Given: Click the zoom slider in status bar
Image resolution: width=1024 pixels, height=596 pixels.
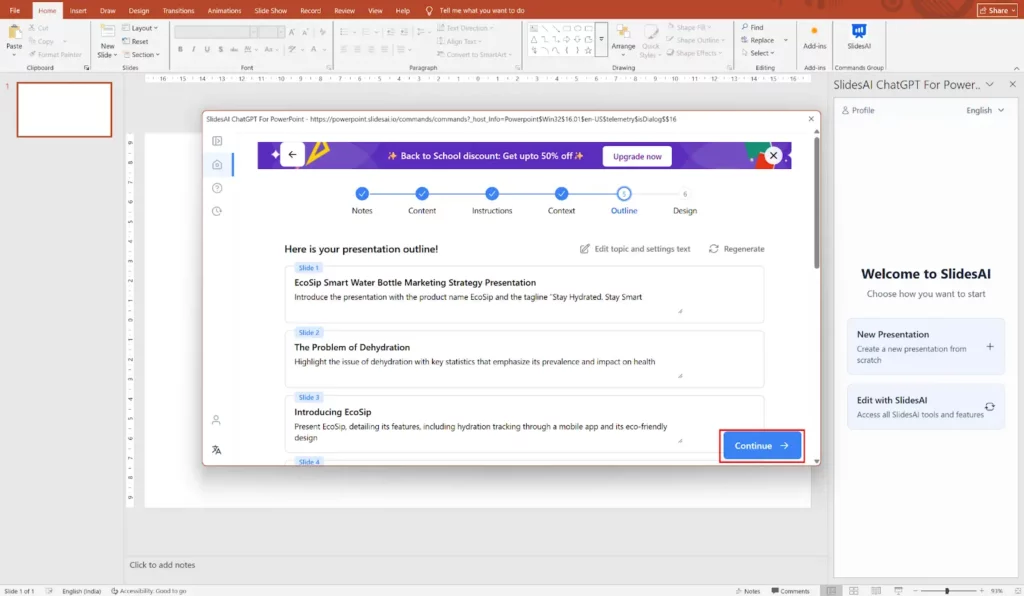Looking at the screenshot, I should pos(946,591).
